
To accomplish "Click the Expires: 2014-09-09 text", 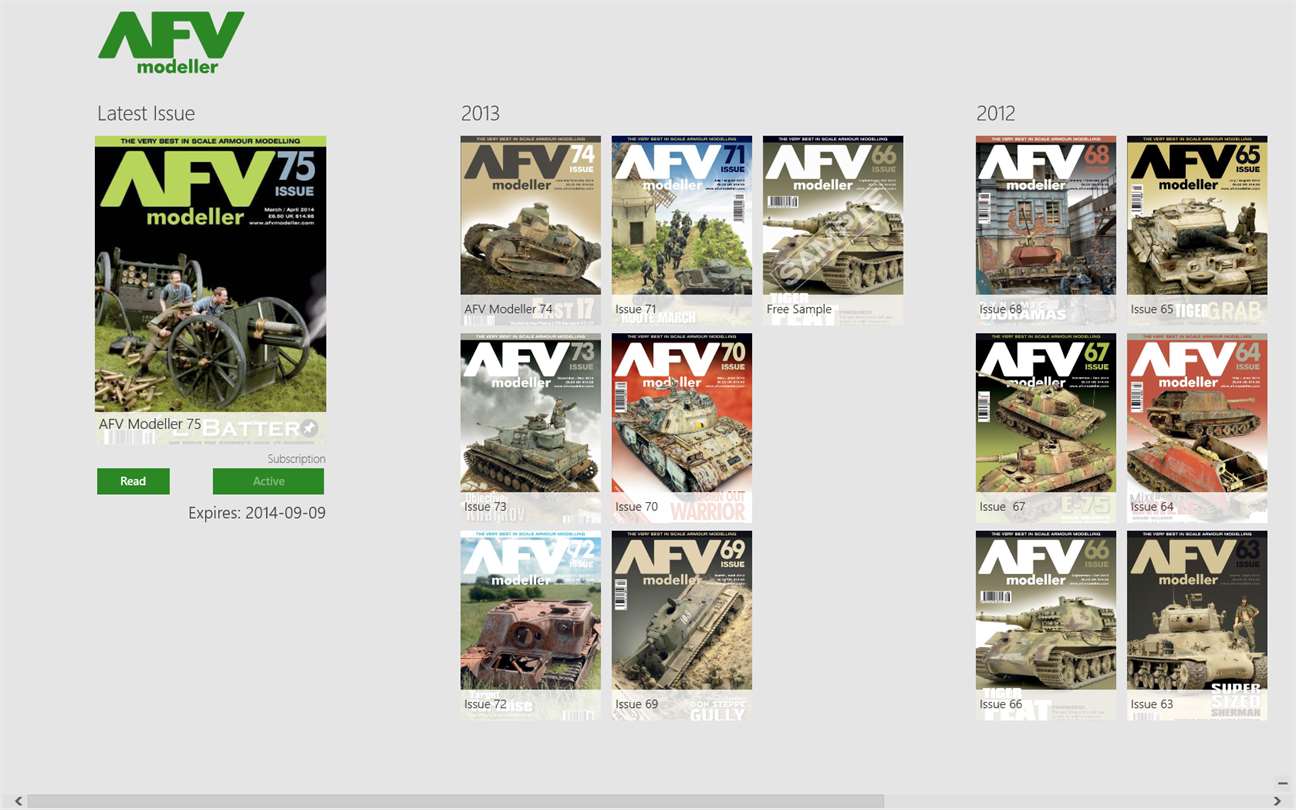I will tap(257, 513).
